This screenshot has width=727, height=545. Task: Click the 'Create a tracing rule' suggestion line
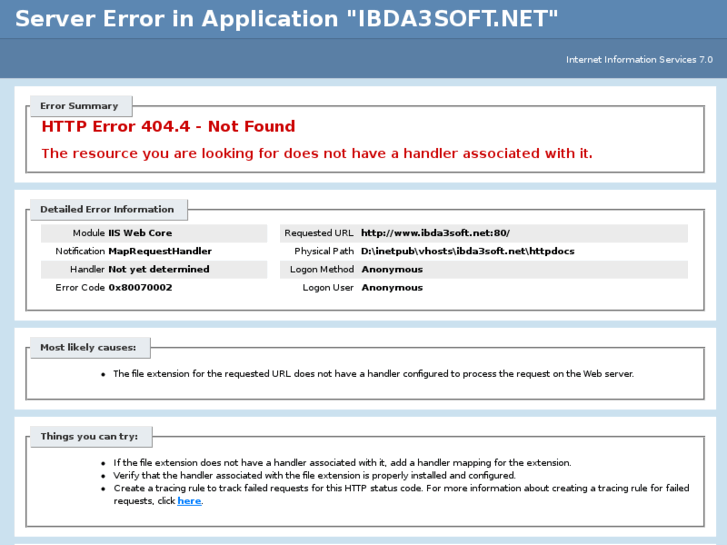pos(402,494)
